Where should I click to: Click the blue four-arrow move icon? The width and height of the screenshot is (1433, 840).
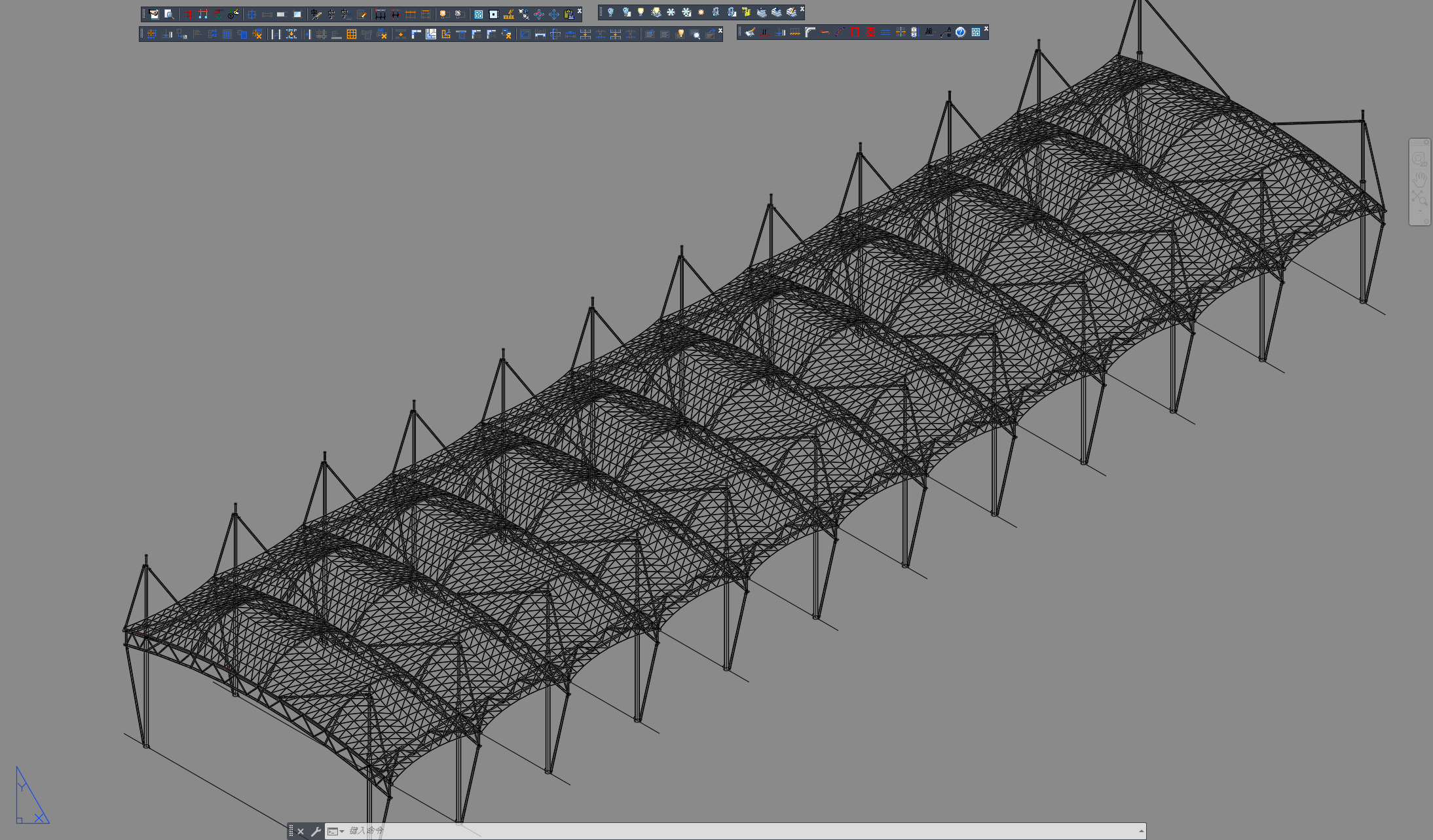coord(553,14)
